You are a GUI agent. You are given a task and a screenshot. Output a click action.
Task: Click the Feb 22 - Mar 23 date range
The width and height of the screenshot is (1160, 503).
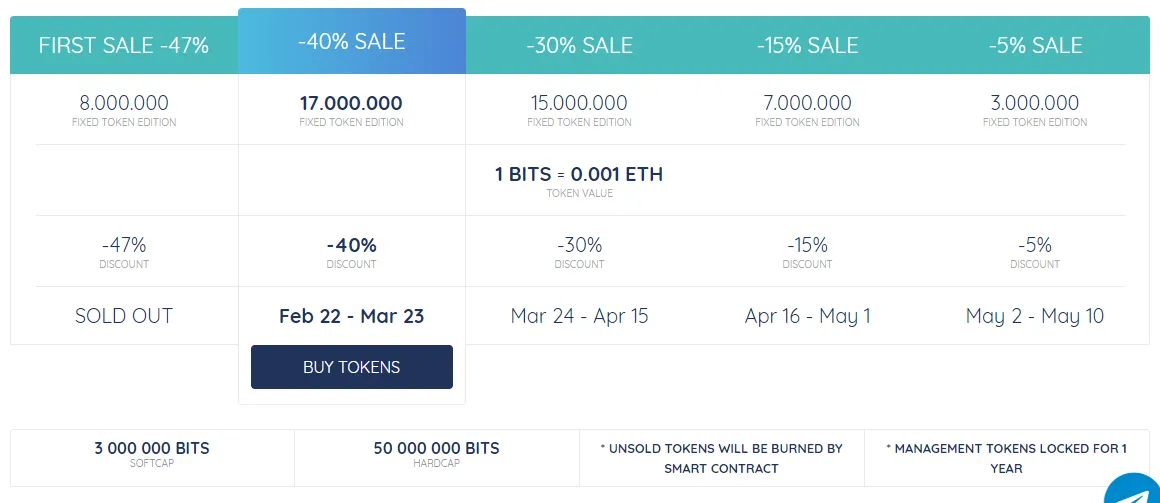(351, 317)
